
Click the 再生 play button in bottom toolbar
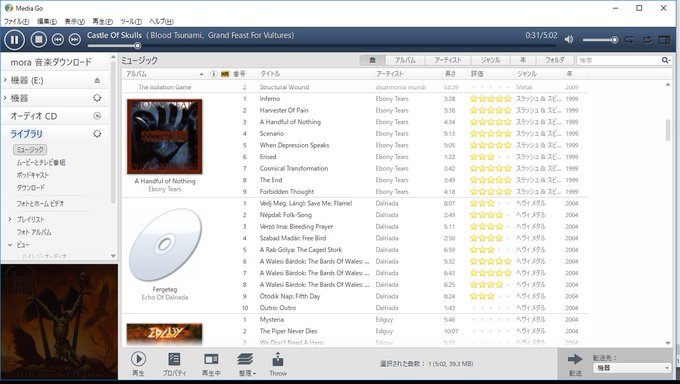pyautogui.click(x=138, y=364)
